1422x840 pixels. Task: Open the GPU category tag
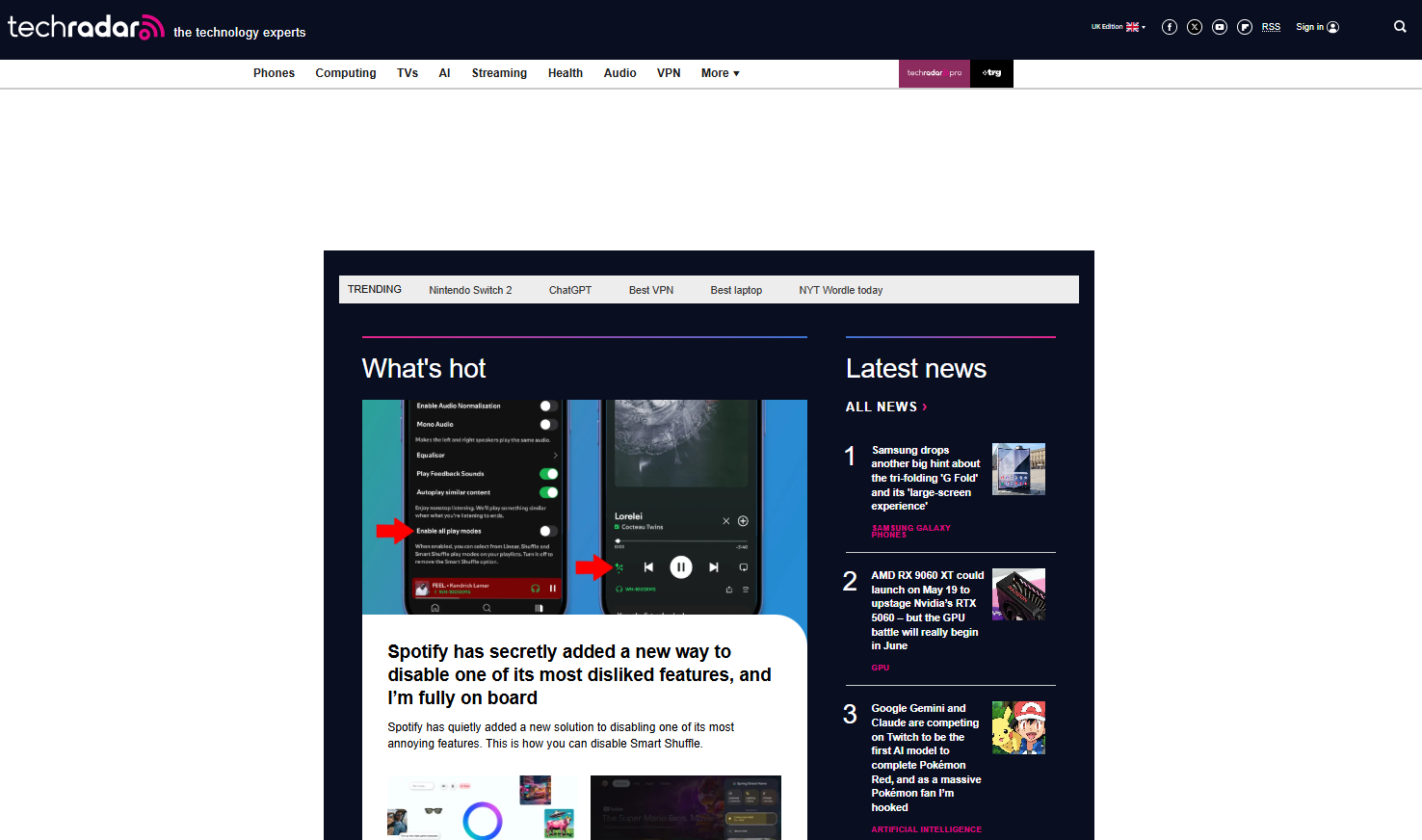881,668
